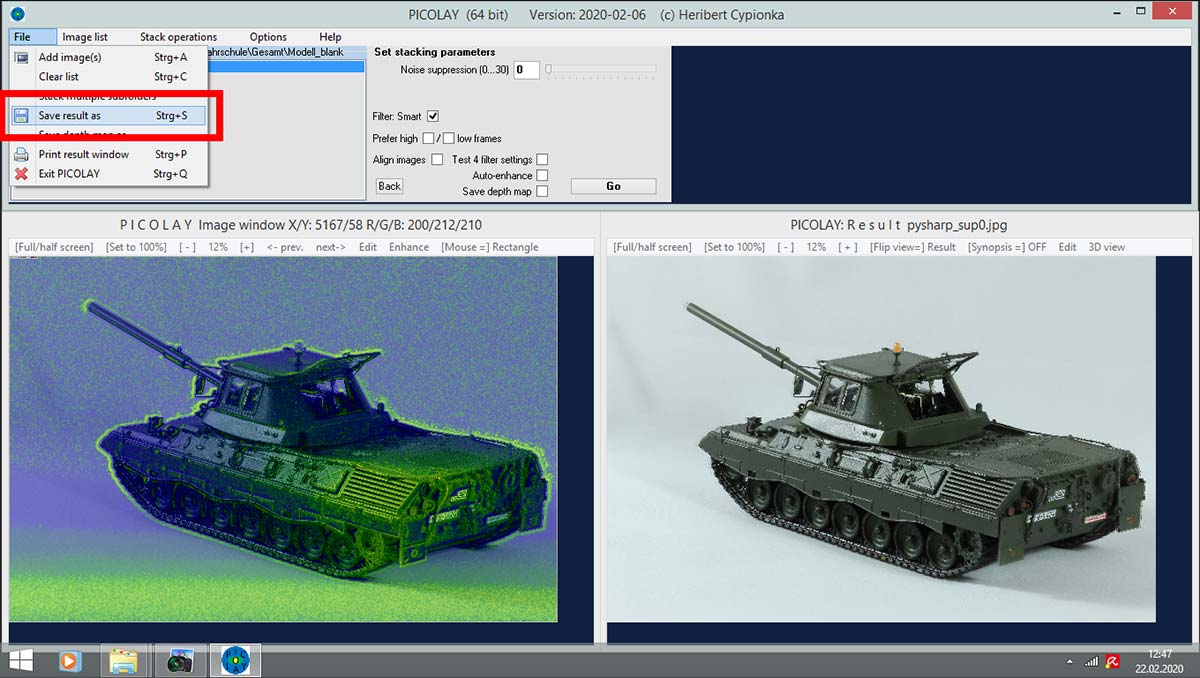Click Edit in the Image window toolbar

click(x=368, y=247)
